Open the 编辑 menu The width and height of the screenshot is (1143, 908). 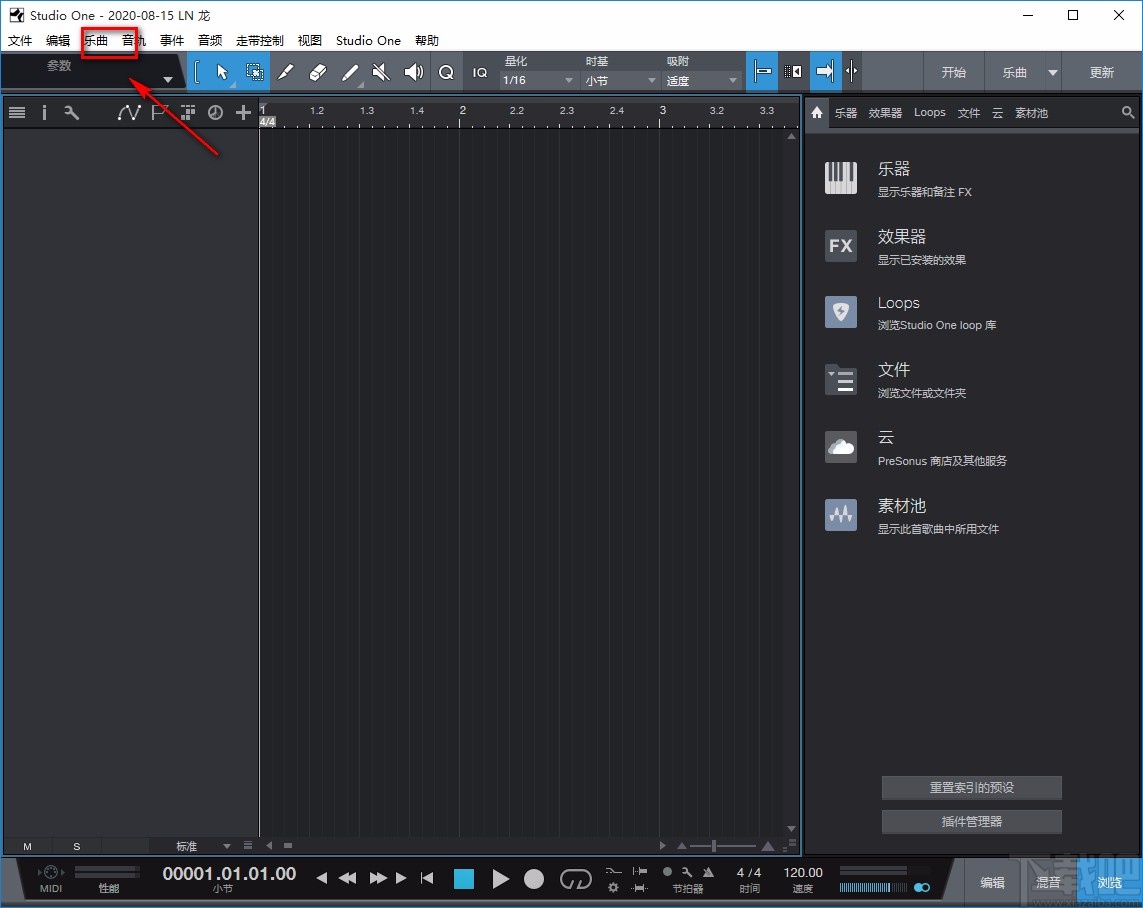coord(58,40)
